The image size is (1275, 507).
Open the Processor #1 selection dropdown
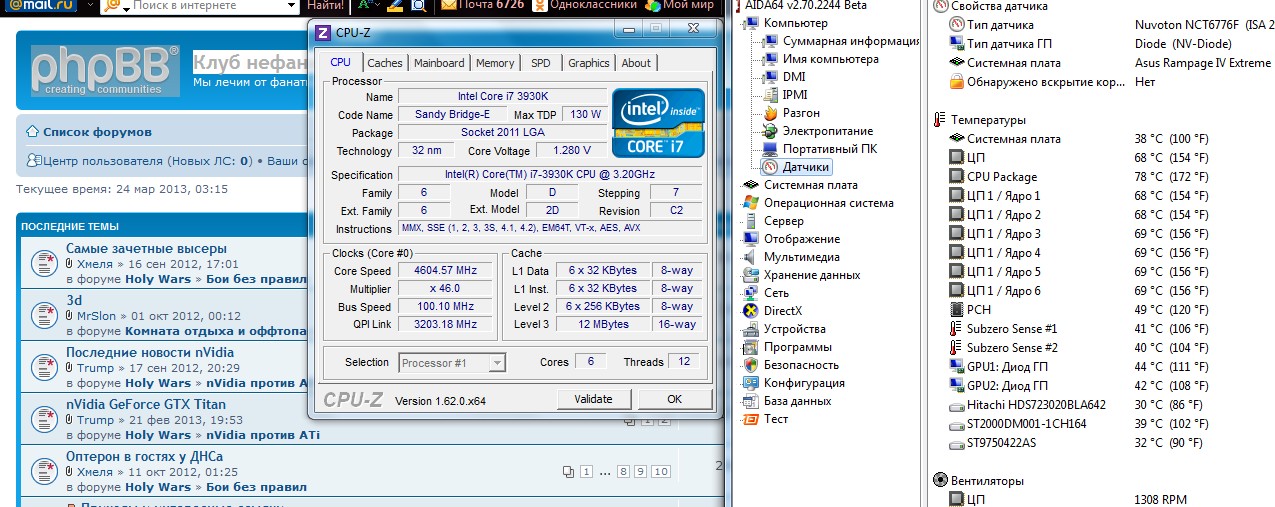pos(452,363)
